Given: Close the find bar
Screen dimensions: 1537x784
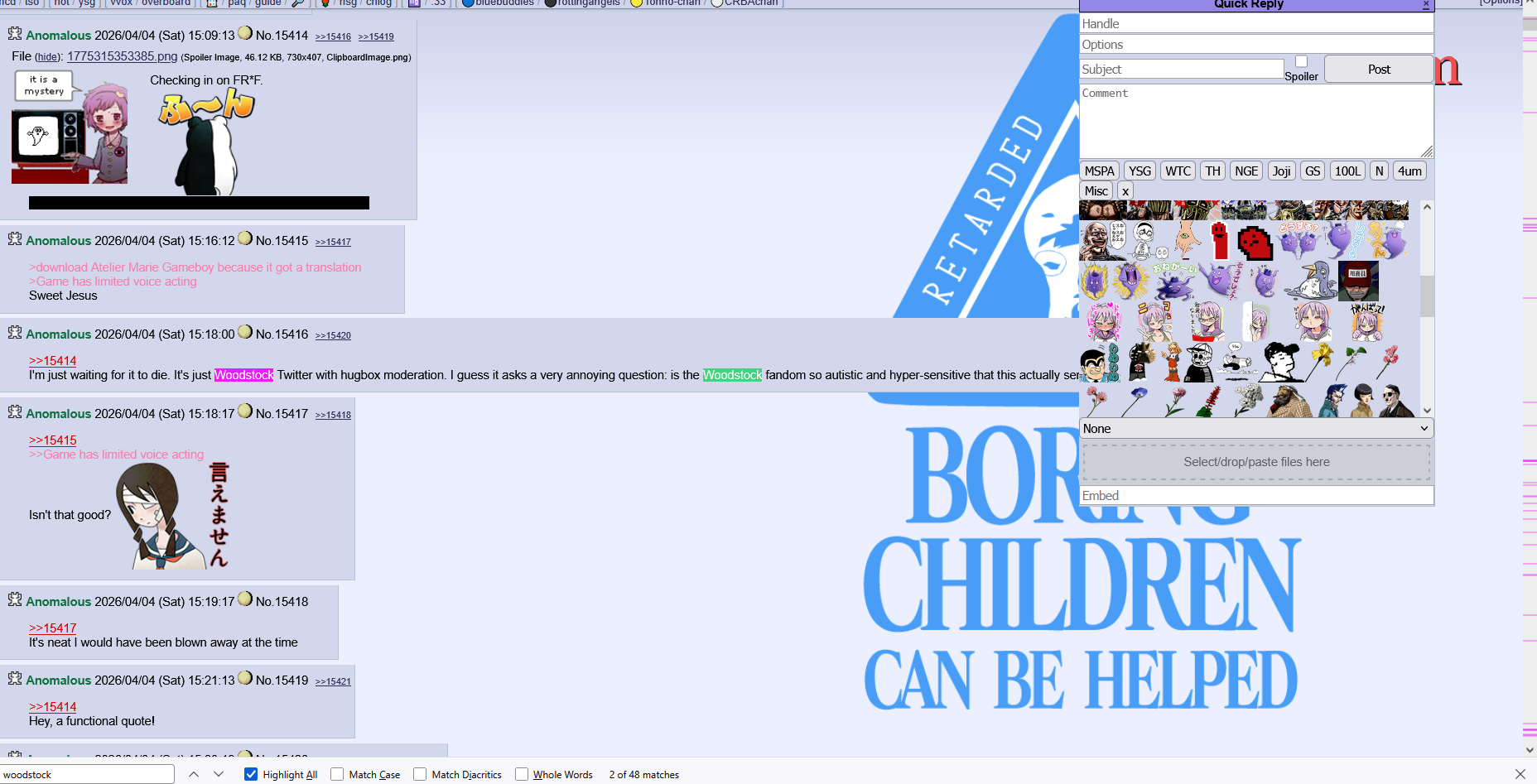Looking at the screenshot, I should click(x=1520, y=774).
